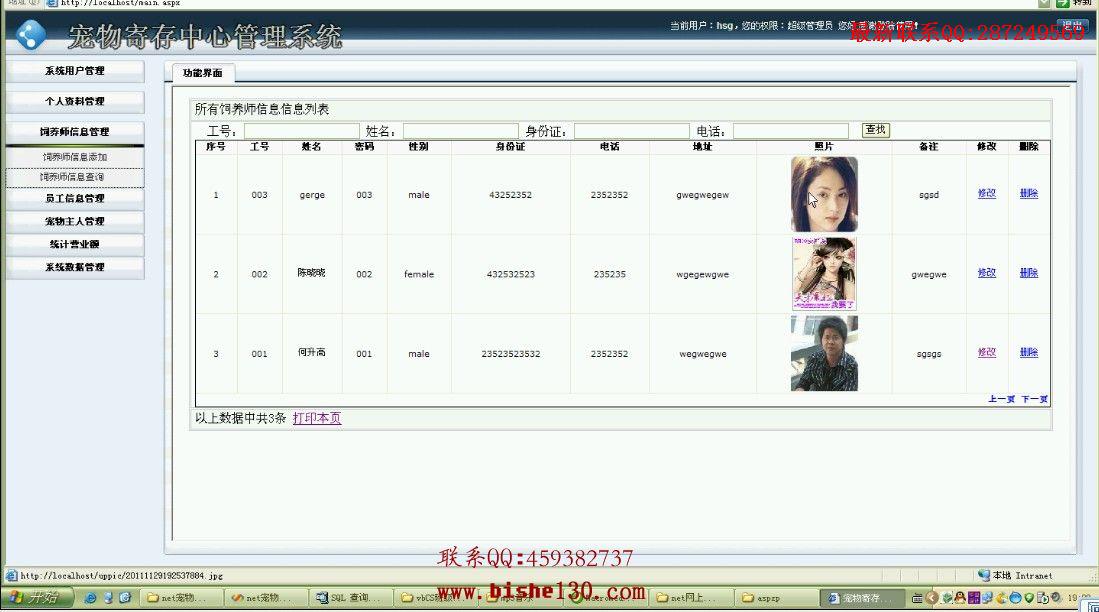The image size is (1099, 612).
Task: Select 饲养师信息查询 submenu item
Action: pos(75,177)
